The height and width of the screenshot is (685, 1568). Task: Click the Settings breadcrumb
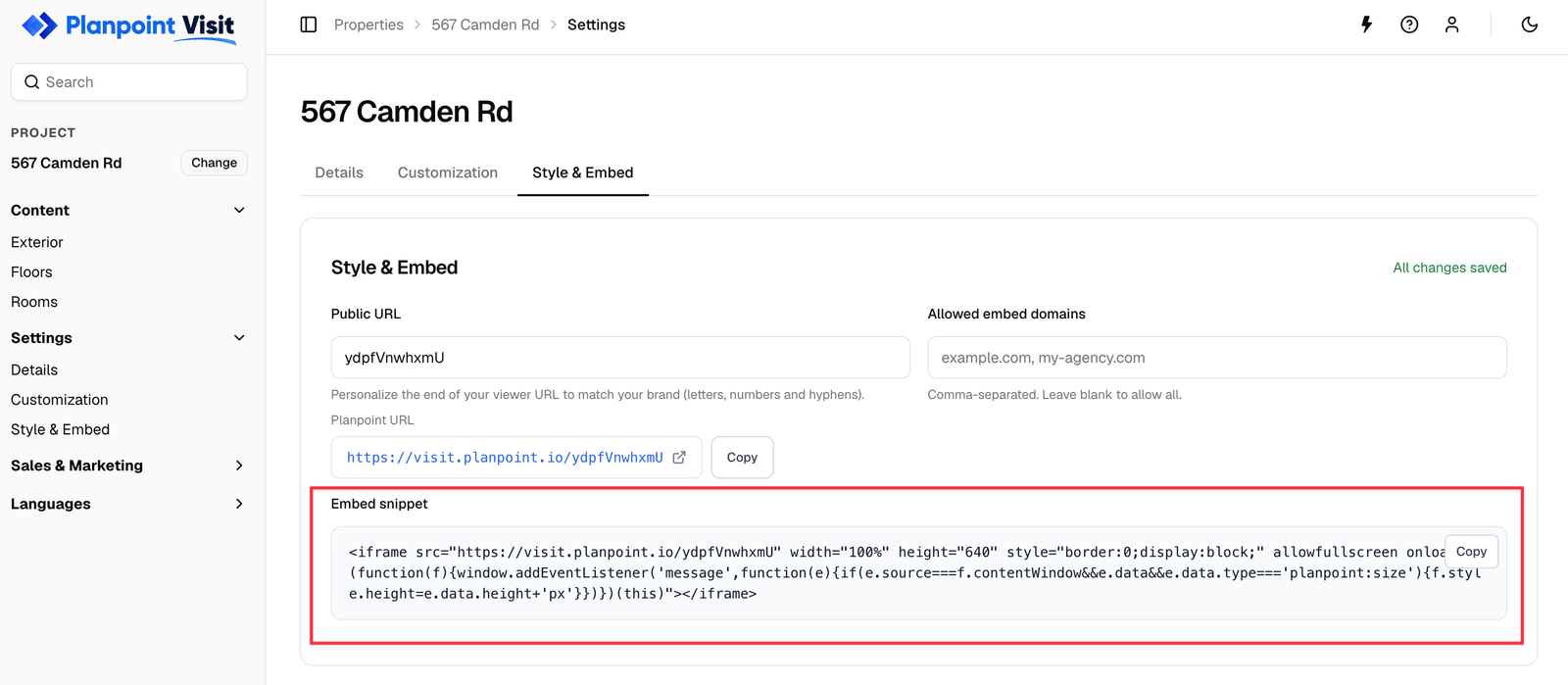pyautogui.click(x=596, y=24)
